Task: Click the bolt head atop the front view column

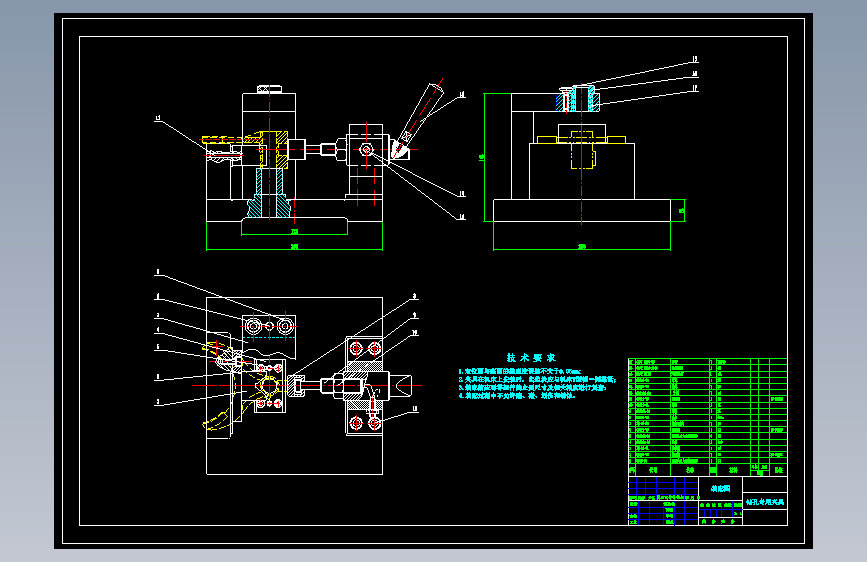Action: coord(269,89)
